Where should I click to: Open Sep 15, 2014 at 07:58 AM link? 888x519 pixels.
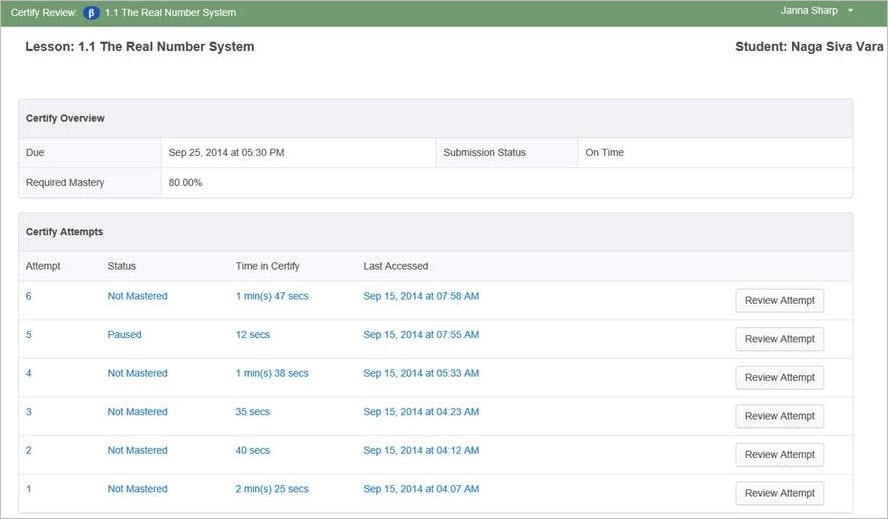[421, 296]
